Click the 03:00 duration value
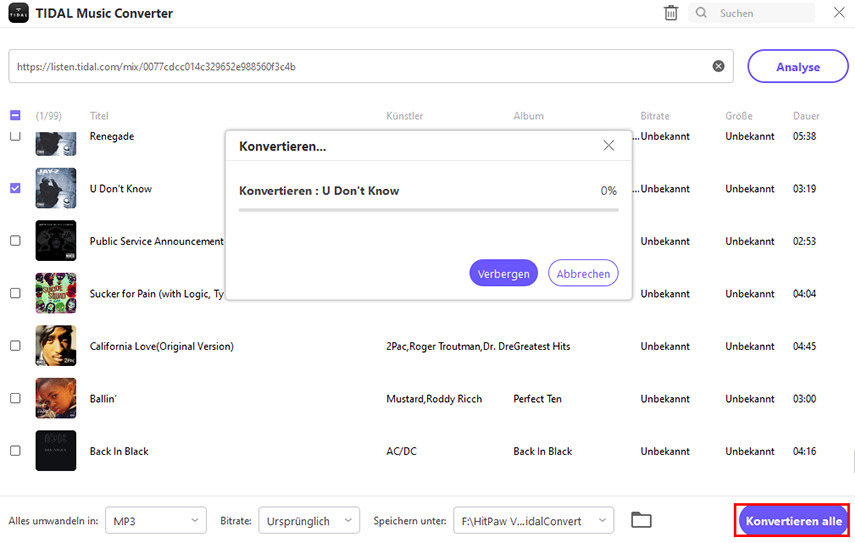855x543 pixels. (804, 399)
